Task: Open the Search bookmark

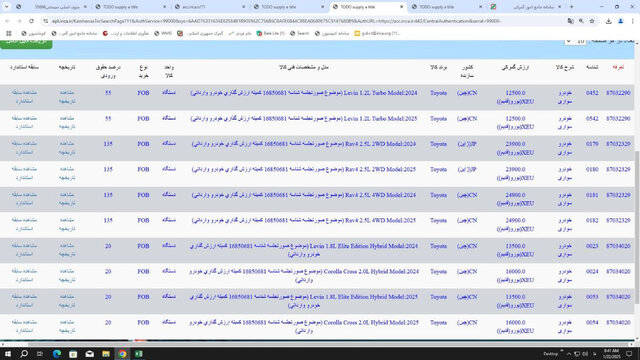Action: [299, 33]
